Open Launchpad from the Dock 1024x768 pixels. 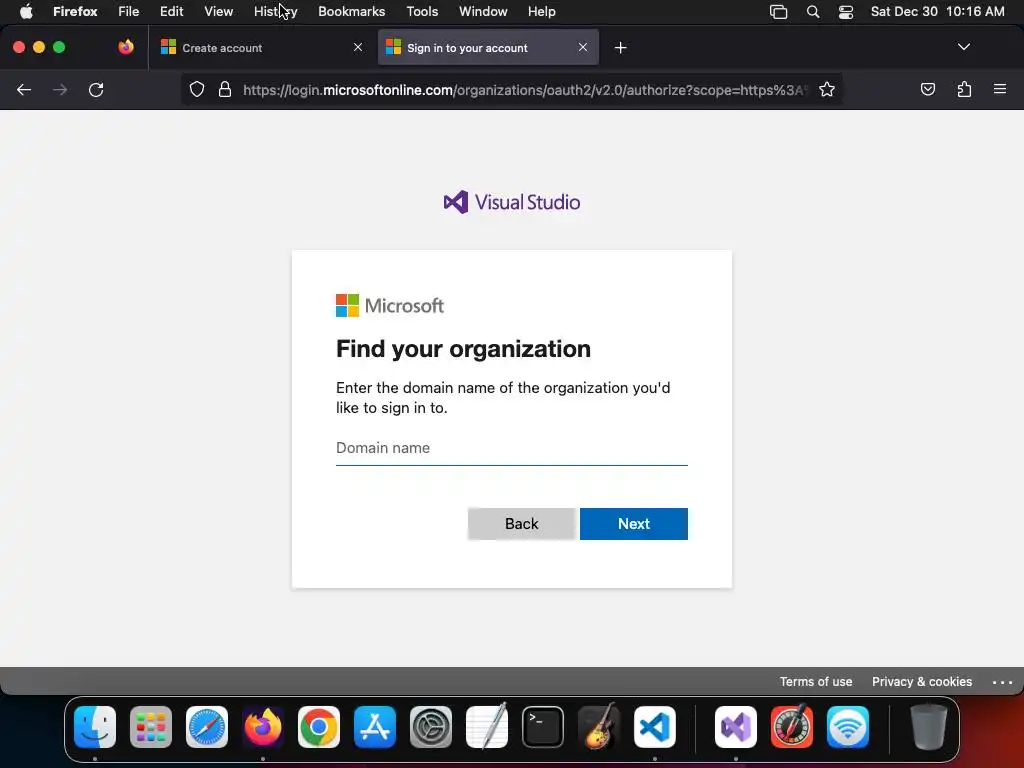tap(151, 726)
